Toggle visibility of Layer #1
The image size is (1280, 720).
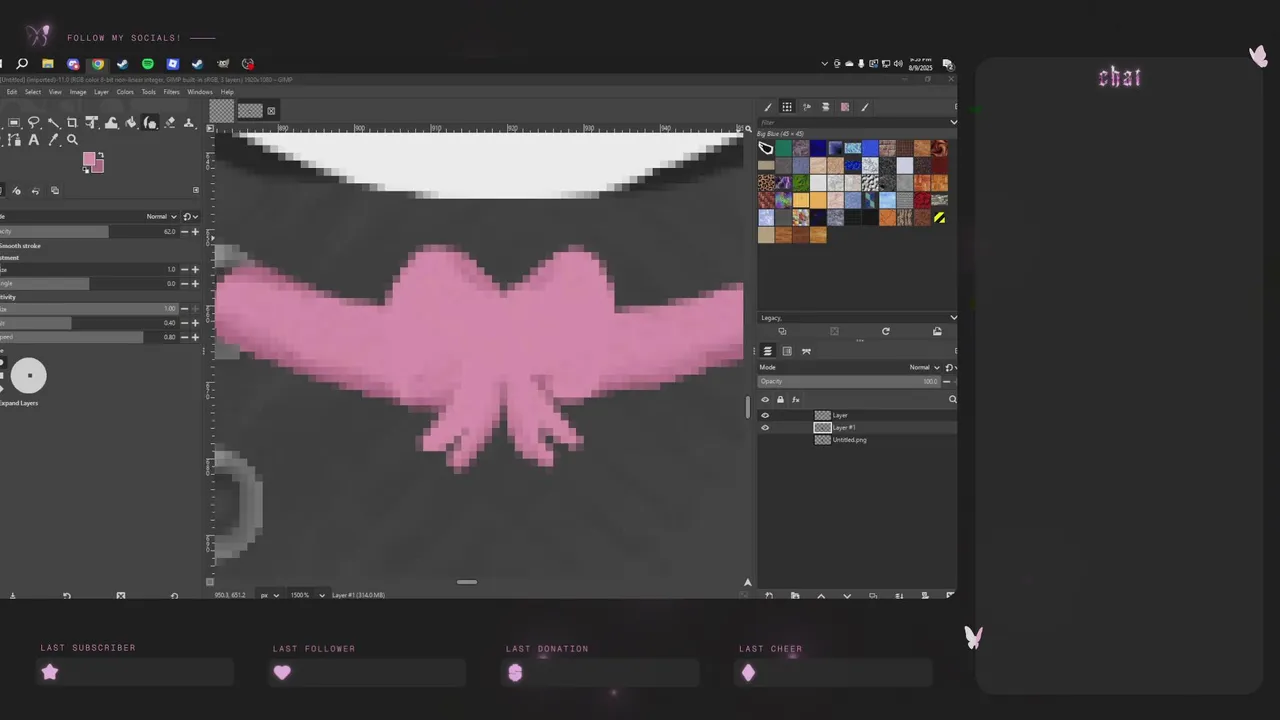tap(765, 427)
